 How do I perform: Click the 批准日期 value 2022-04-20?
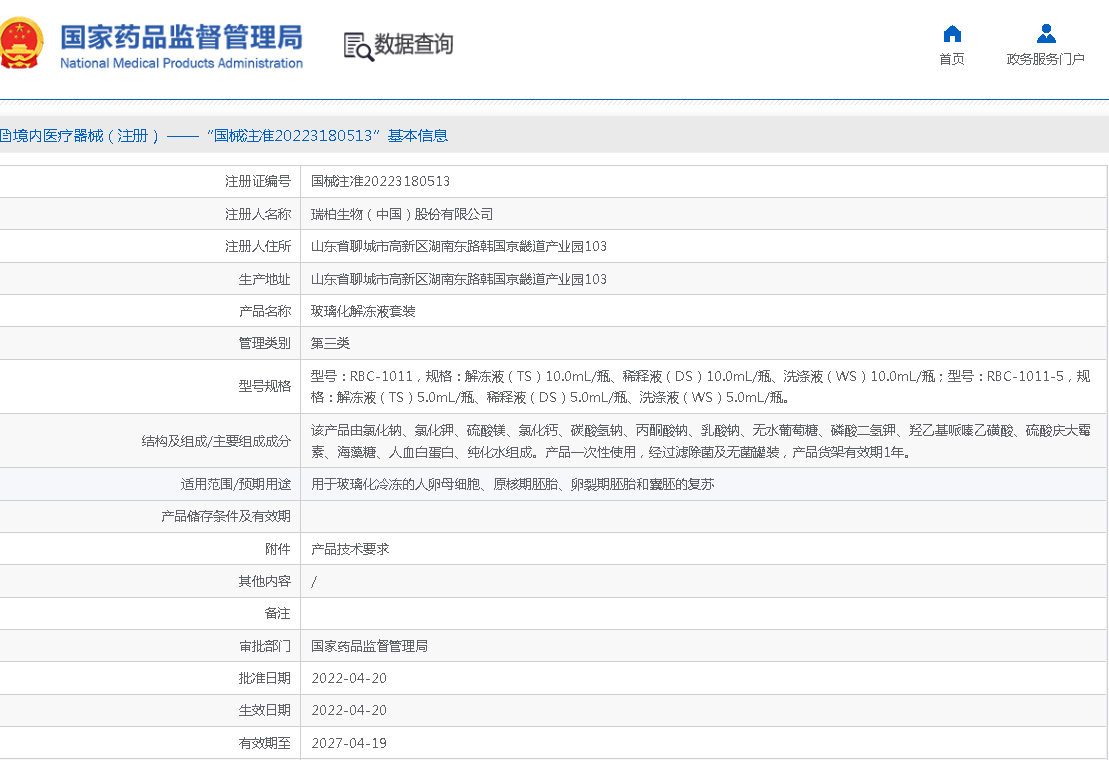point(349,678)
